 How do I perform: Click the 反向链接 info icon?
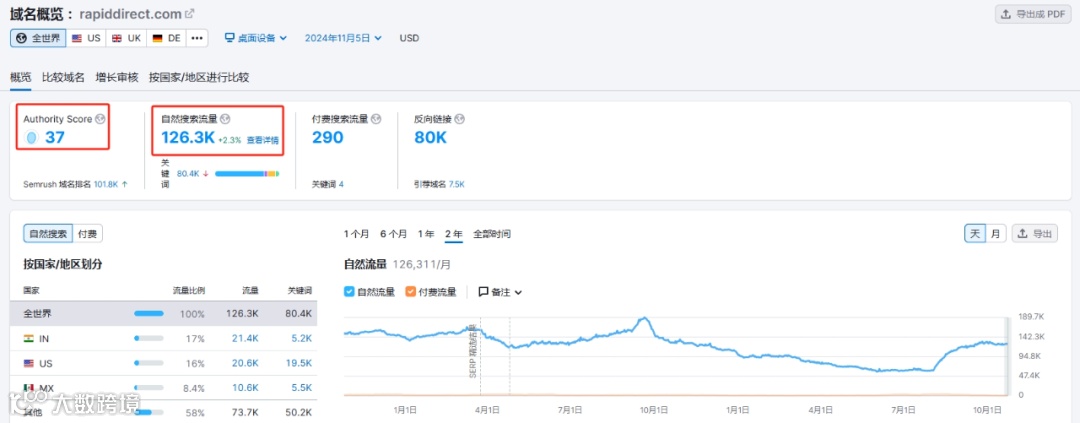[459, 119]
